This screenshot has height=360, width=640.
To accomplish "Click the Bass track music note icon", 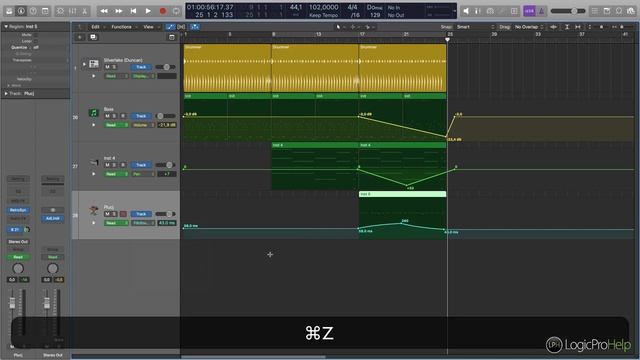I will [x=94, y=113].
